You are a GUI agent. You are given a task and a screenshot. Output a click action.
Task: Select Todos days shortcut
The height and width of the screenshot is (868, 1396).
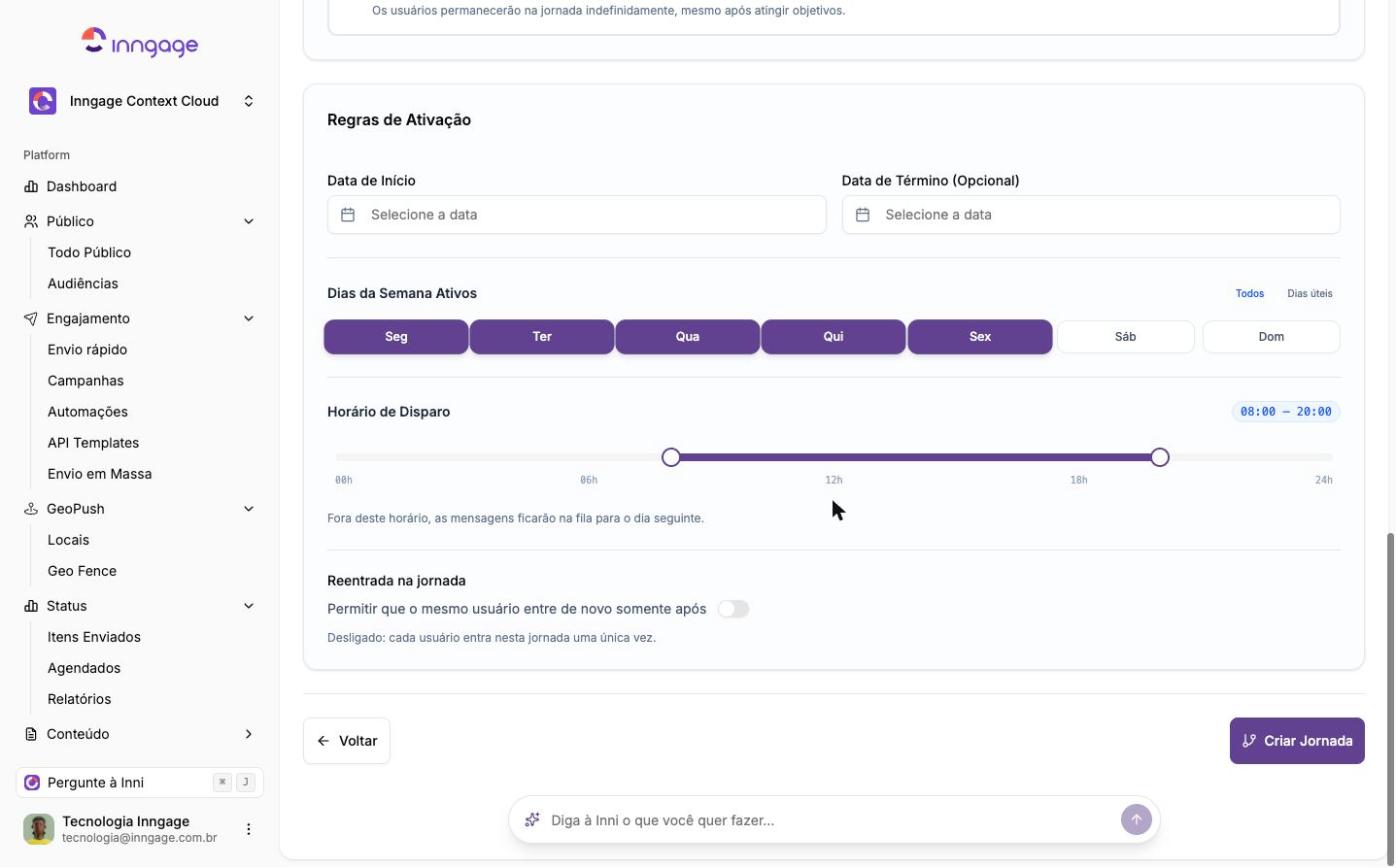1250,294
